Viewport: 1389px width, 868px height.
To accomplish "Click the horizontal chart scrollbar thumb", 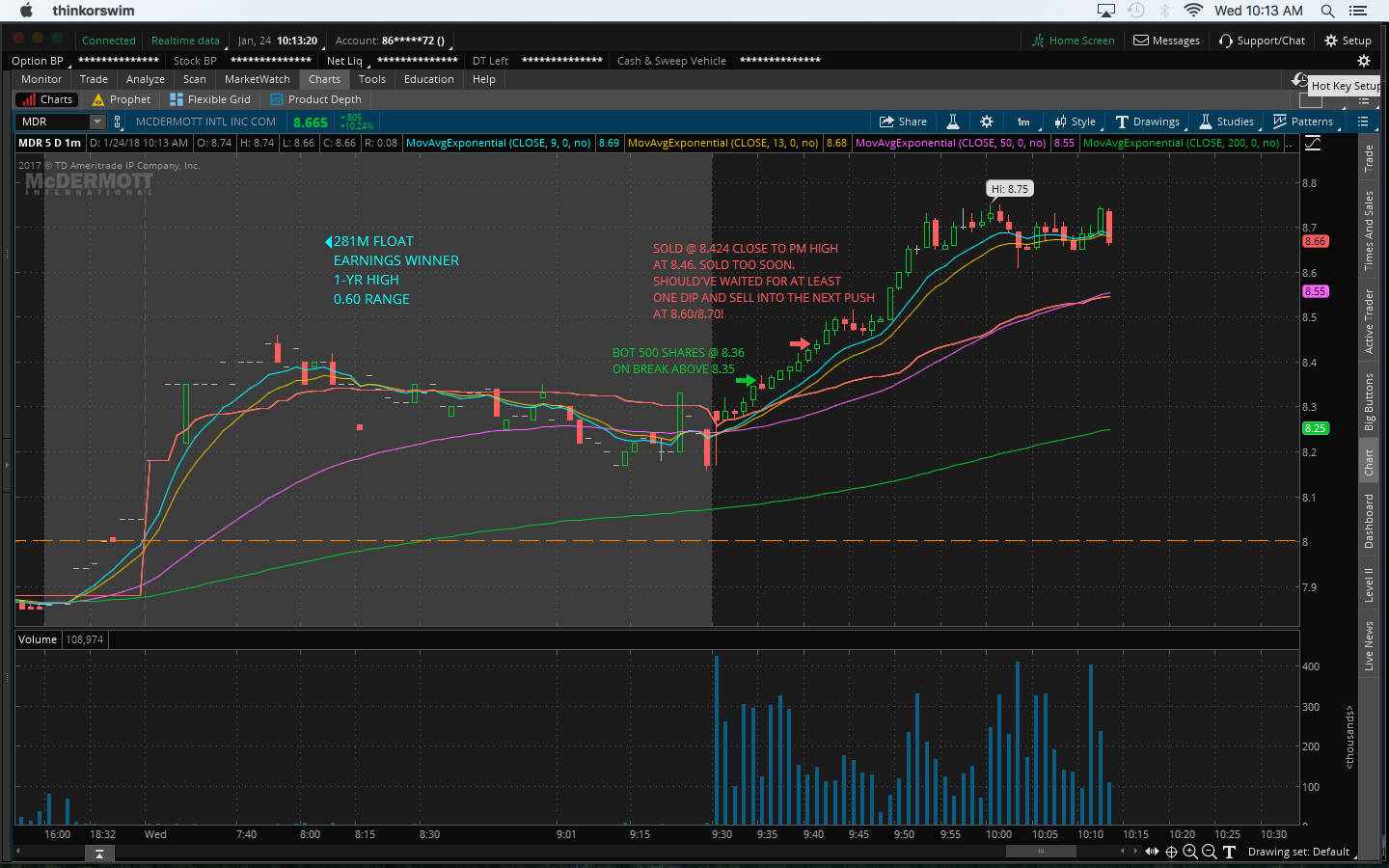I will [x=1041, y=852].
